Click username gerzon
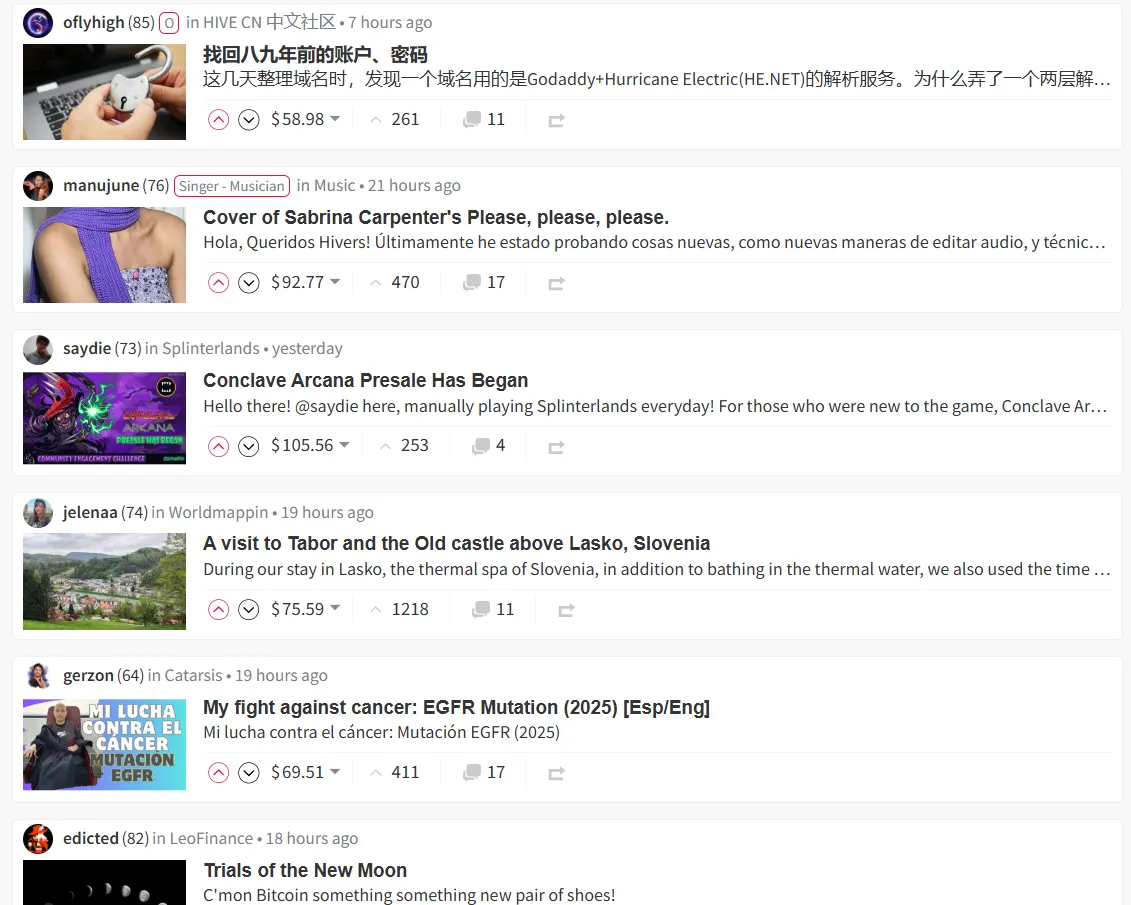Screen dimensions: 1131x905 88,675
